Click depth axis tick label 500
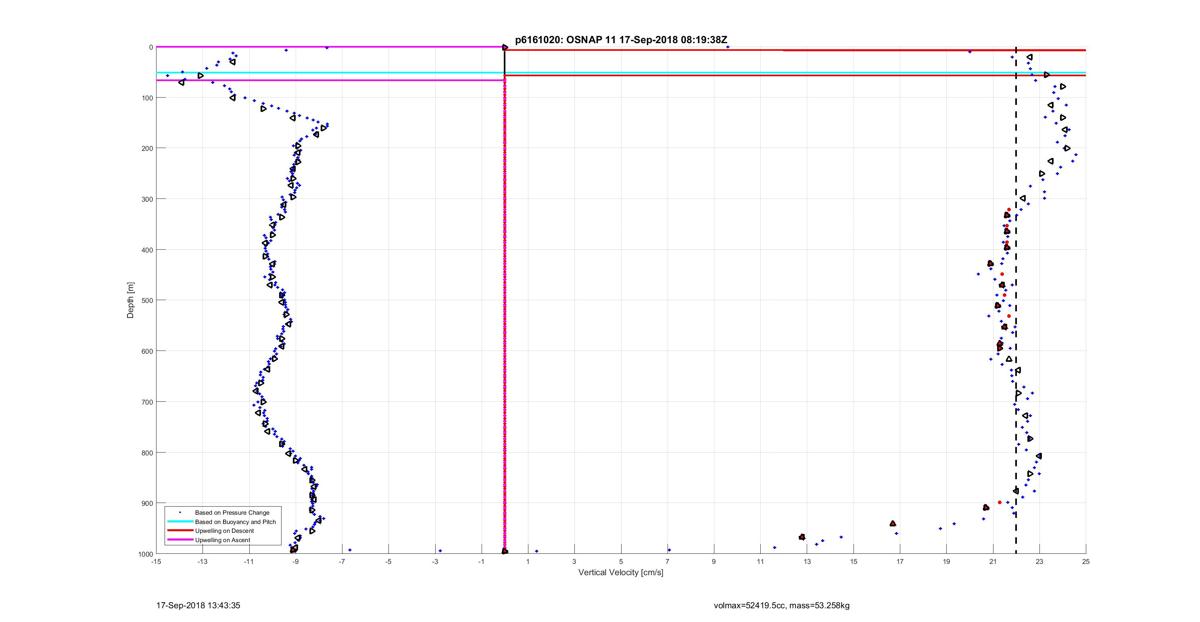The height and width of the screenshot is (622, 1200). tap(146, 300)
